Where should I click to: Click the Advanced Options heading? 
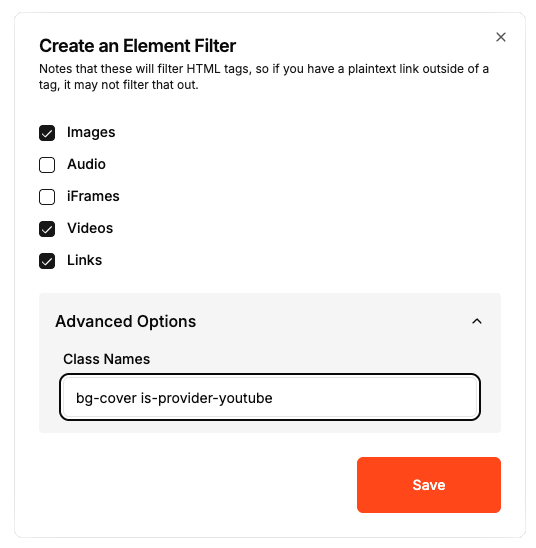pos(126,322)
